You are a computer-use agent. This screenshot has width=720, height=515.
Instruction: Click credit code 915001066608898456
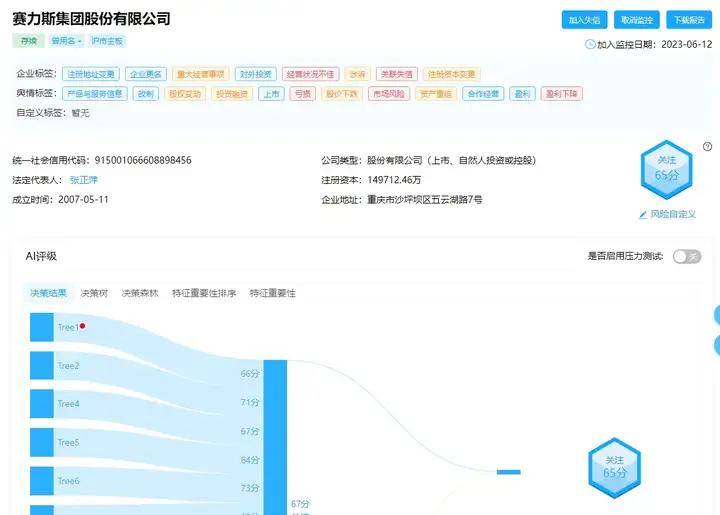(143, 160)
